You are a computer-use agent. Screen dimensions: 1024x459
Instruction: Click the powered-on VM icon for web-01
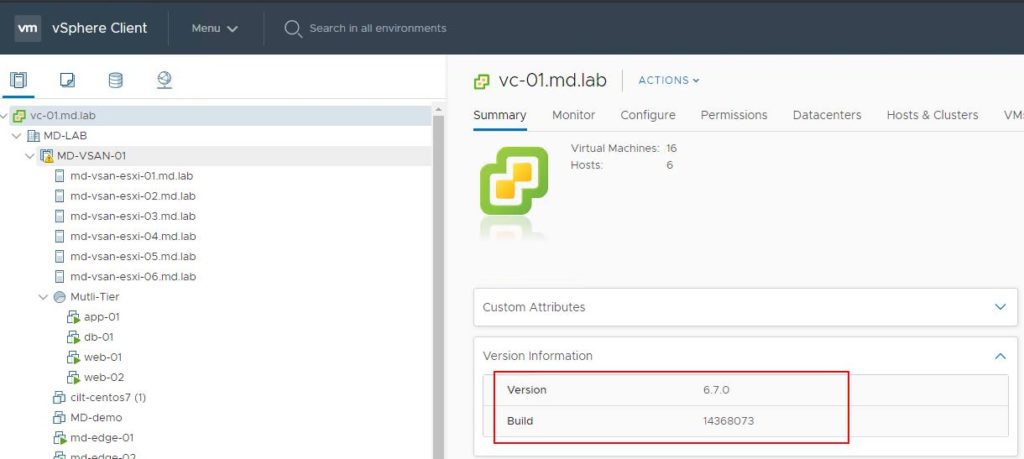pos(74,357)
